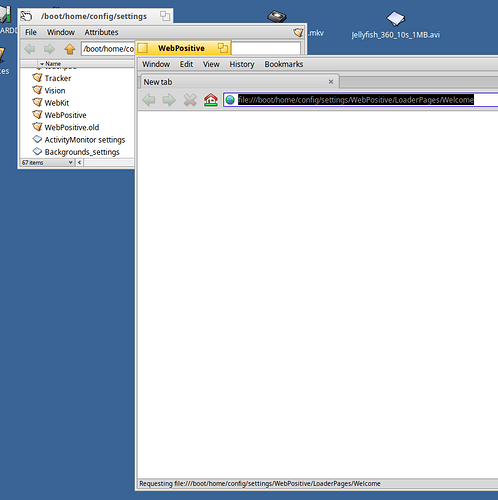Select the WebKit folder name
This screenshot has width=498, height=500.
coord(57,103)
